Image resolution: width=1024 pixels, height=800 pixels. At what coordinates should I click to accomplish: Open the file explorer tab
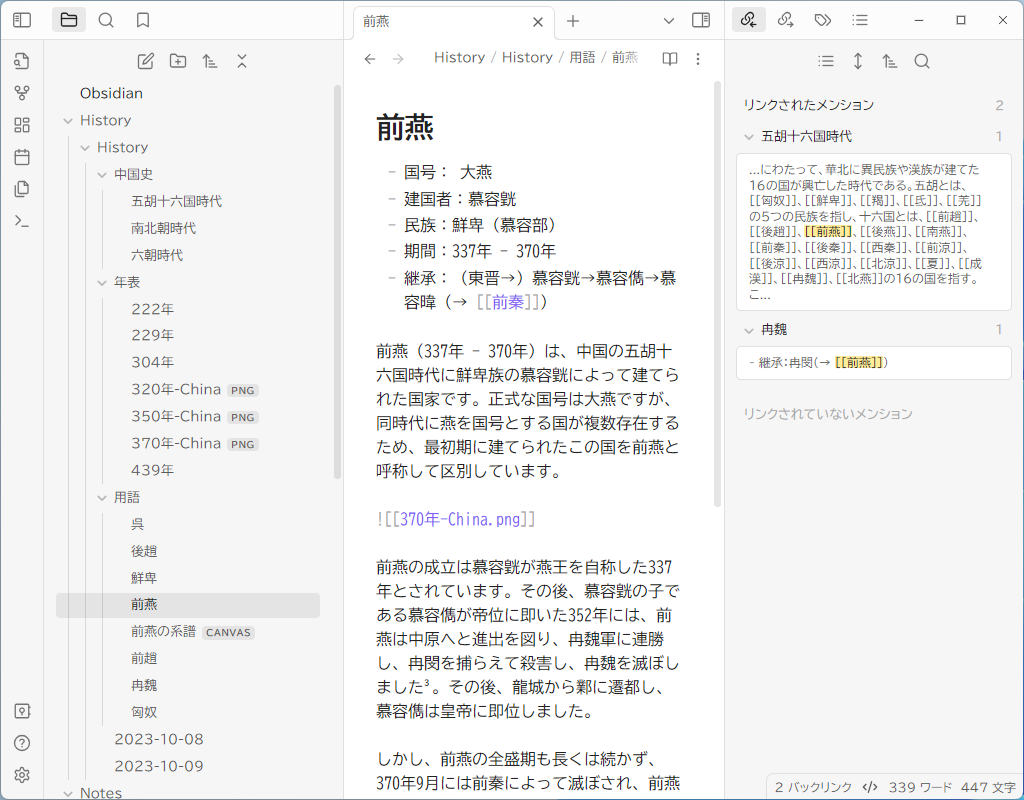click(x=69, y=20)
